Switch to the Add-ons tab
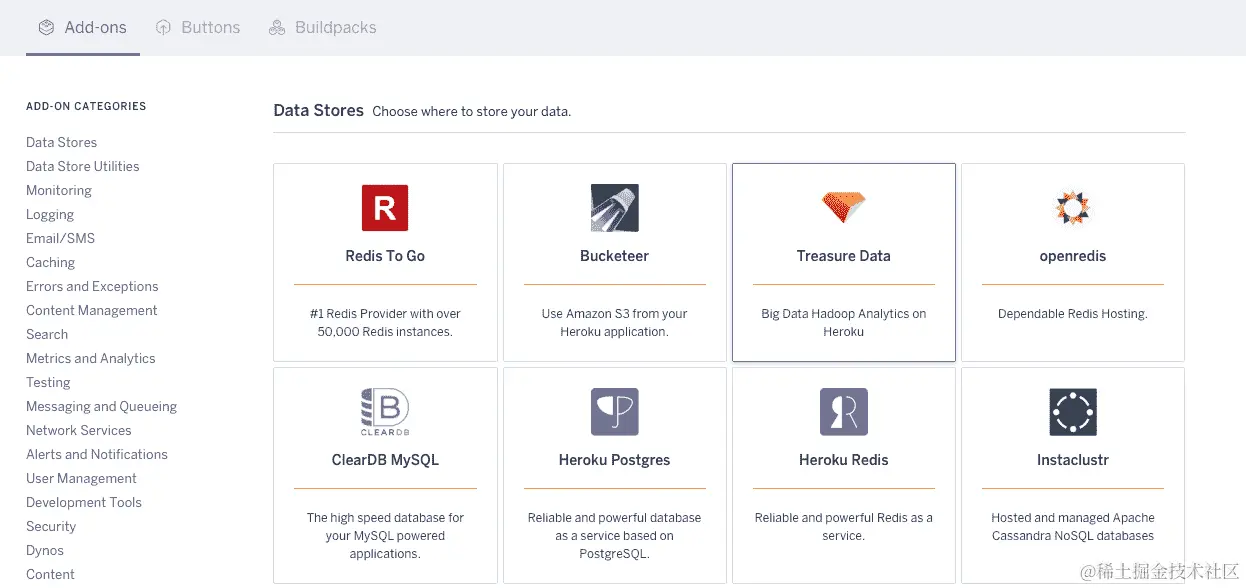The width and height of the screenshot is (1246, 588). point(83,28)
